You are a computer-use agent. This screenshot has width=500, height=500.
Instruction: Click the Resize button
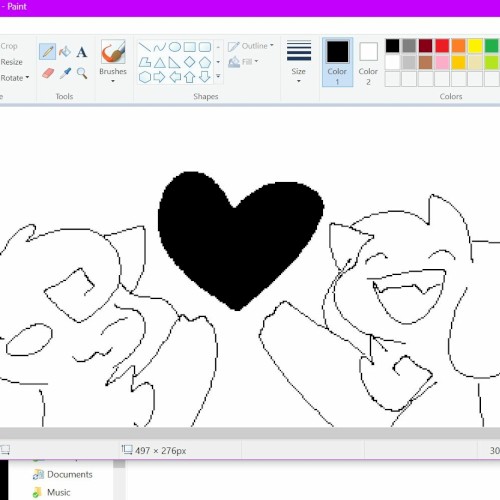point(11,62)
